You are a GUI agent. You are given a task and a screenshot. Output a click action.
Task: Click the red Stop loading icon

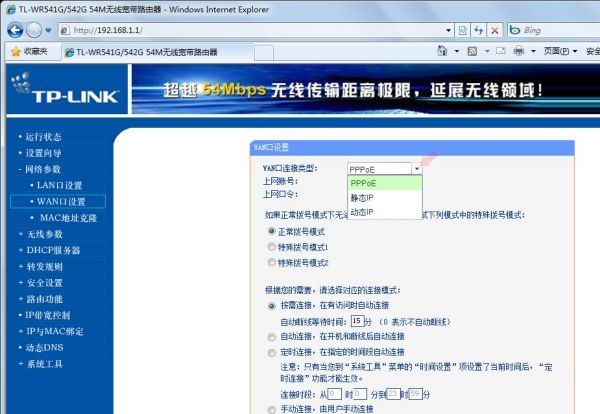pyautogui.click(x=495, y=30)
